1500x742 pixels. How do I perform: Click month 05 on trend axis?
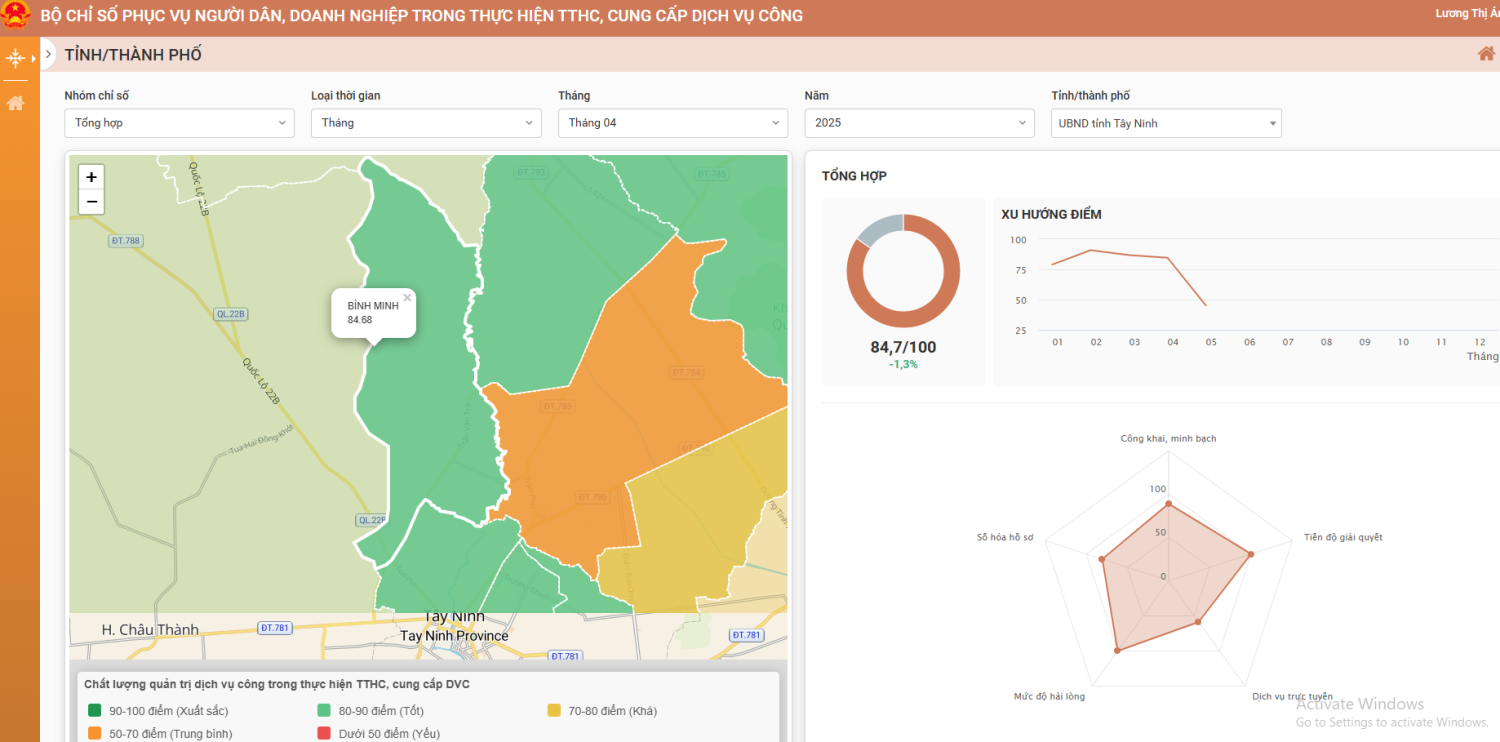coord(1211,342)
